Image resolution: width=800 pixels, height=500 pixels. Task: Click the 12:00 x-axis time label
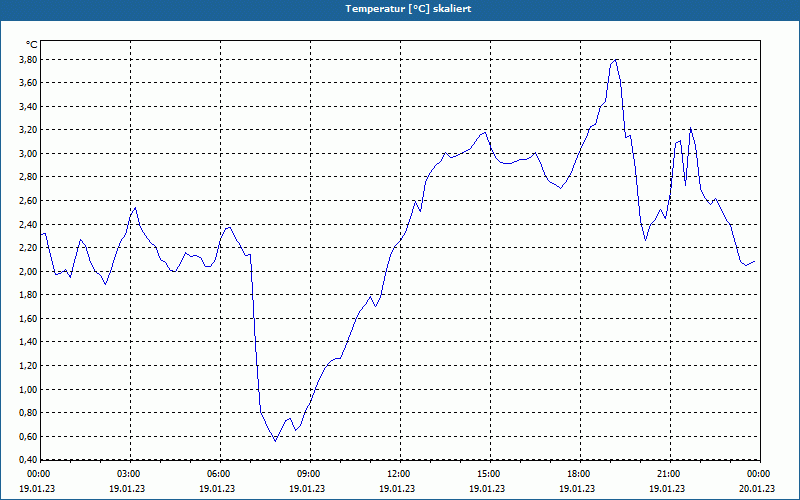[398, 474]
